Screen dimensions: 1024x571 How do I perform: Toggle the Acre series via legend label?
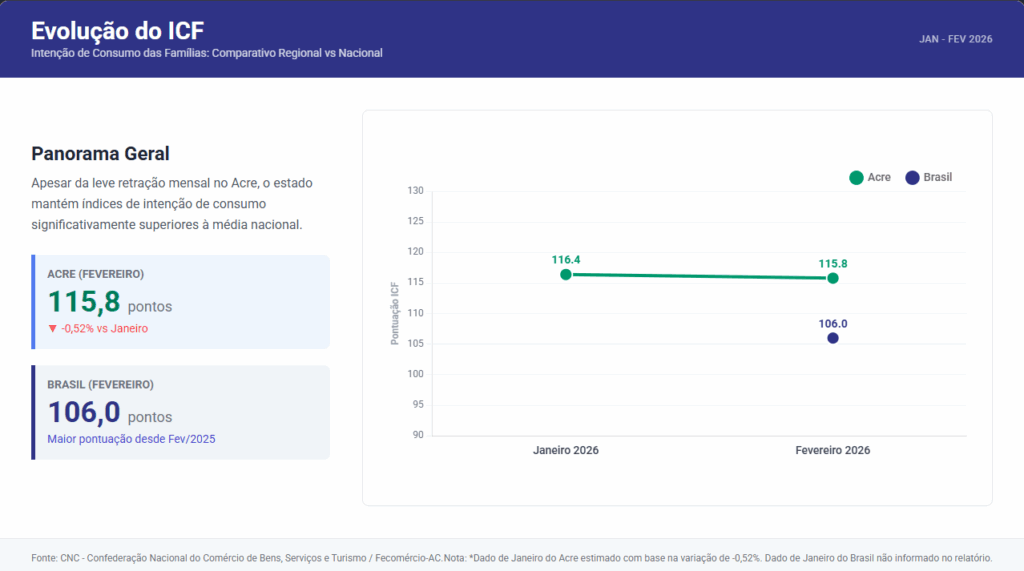click(879, 178)
